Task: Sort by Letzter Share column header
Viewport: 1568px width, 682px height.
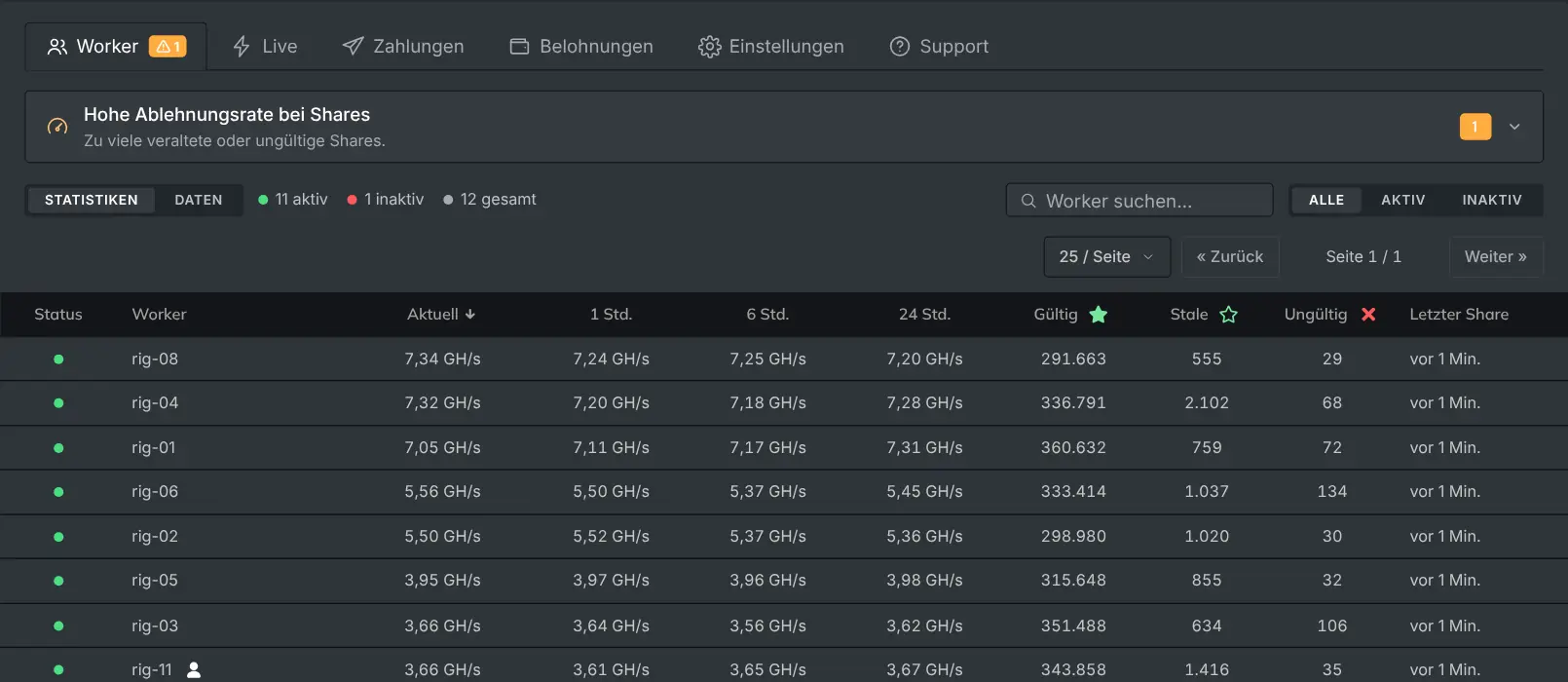Action: [1459, 315]
